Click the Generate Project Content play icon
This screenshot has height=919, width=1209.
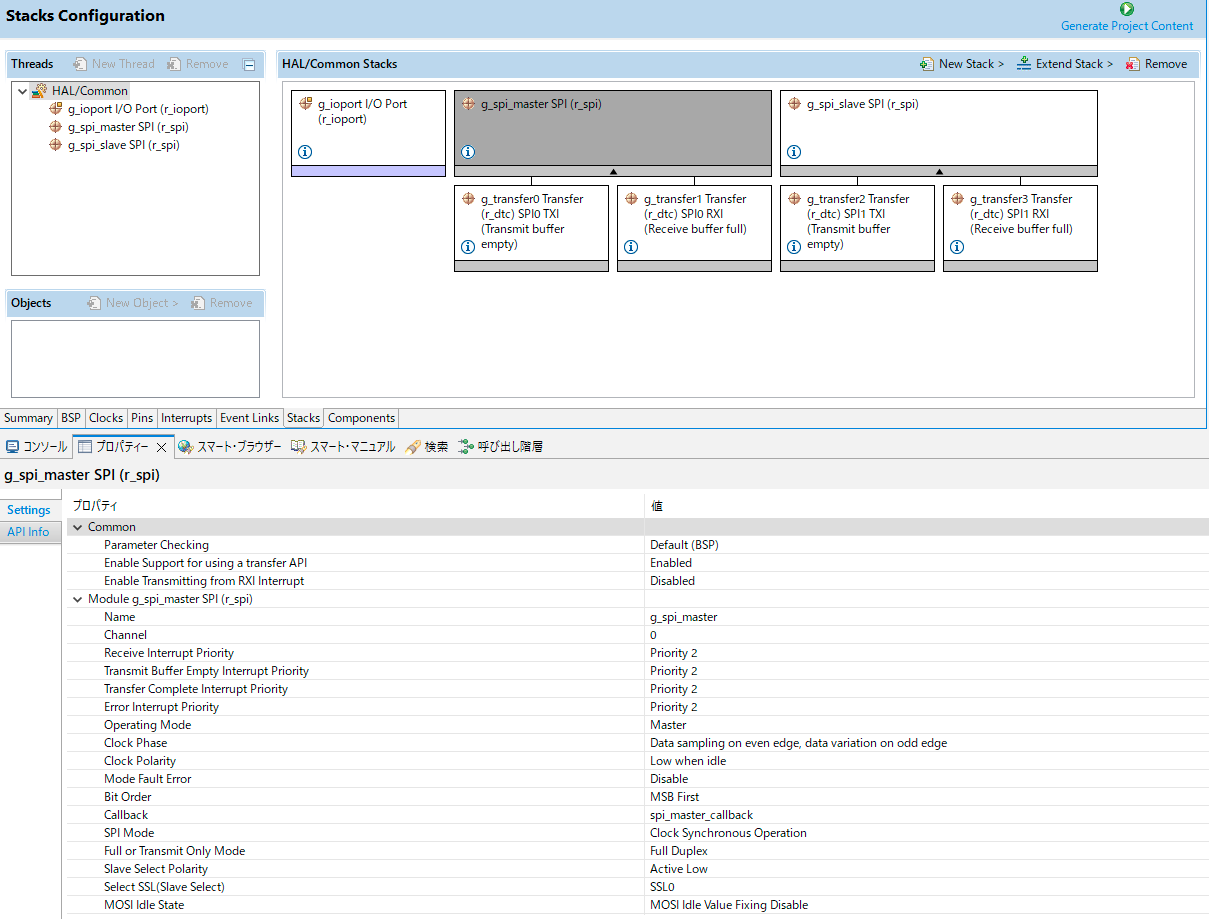pos(1127,9)
